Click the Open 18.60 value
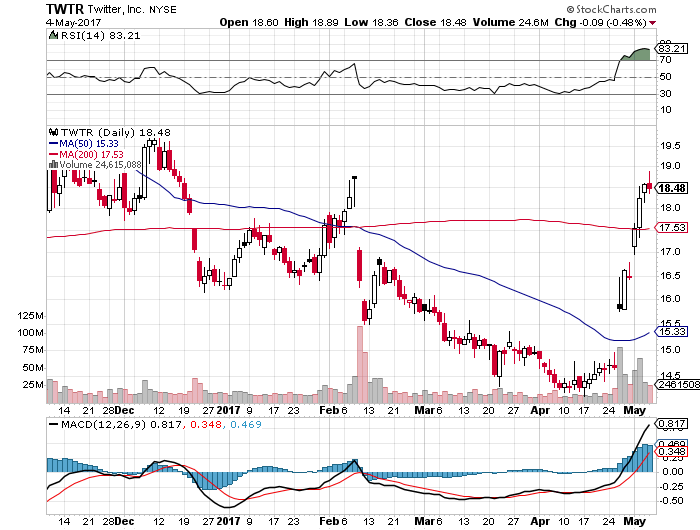The width and height of the screenshot is (700, 530). tap(249, 22)
